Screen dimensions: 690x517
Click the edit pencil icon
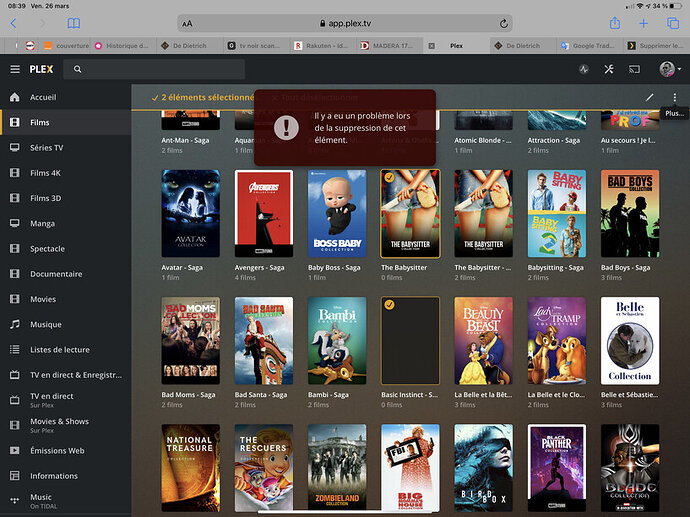click(650, 97)
